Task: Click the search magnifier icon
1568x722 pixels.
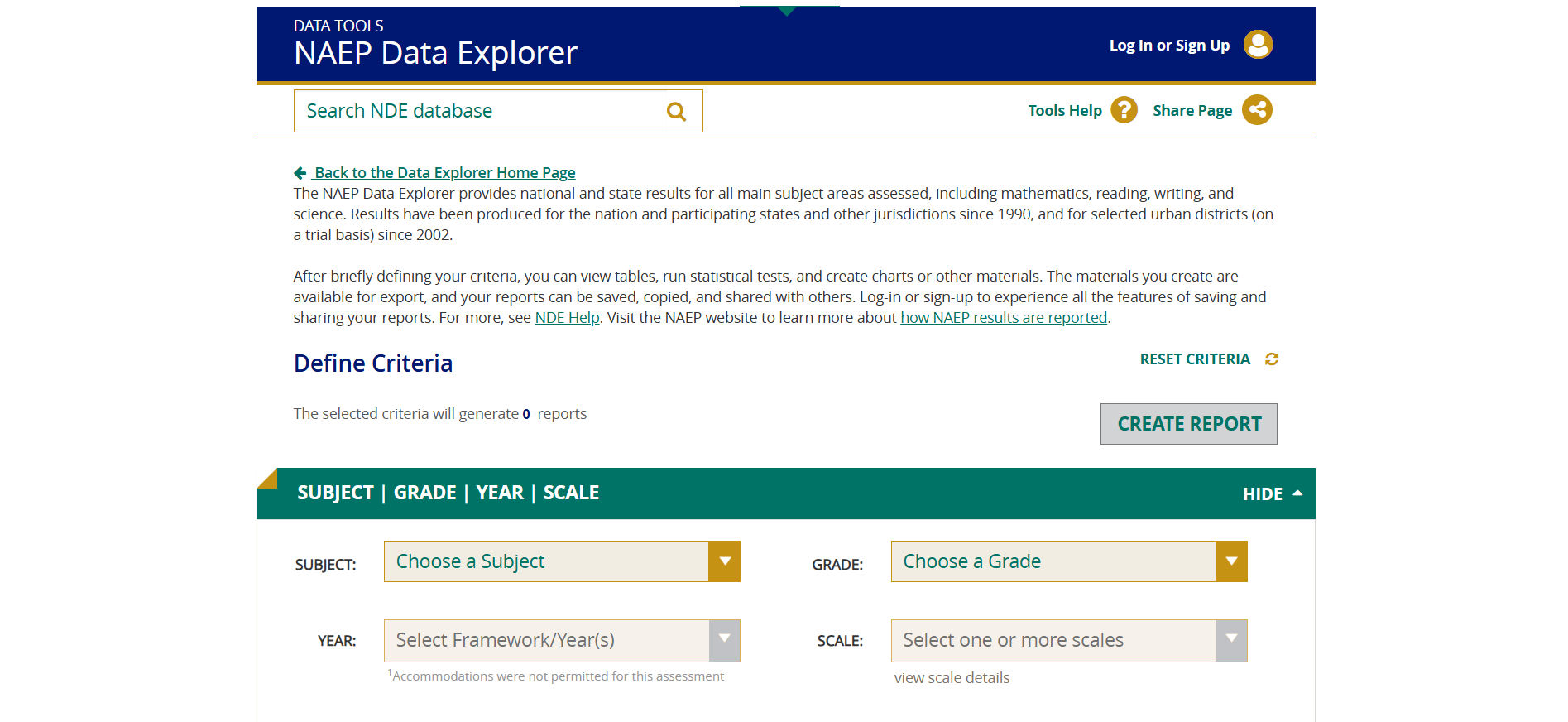Action: (x=676, y=111)
